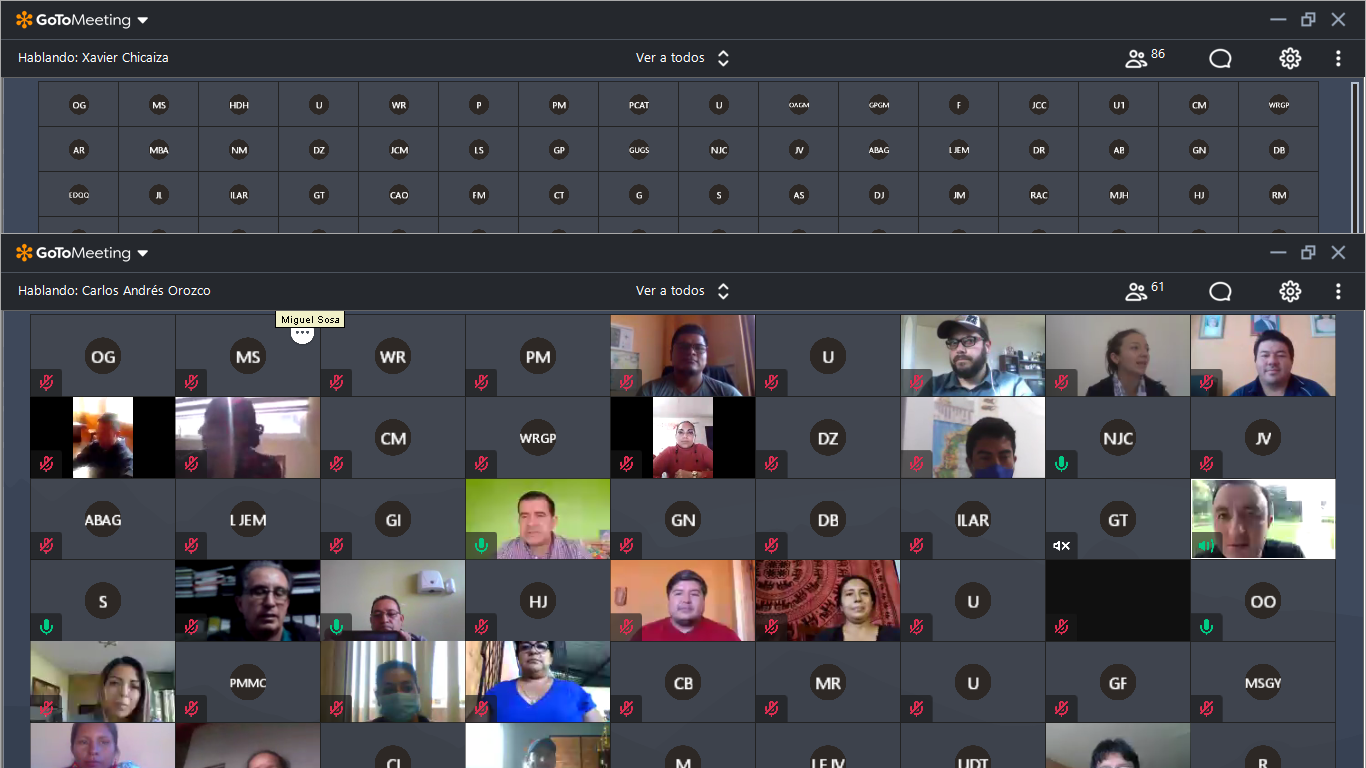
Task: Select the PMMC participant tile
Action: point(248,683)
